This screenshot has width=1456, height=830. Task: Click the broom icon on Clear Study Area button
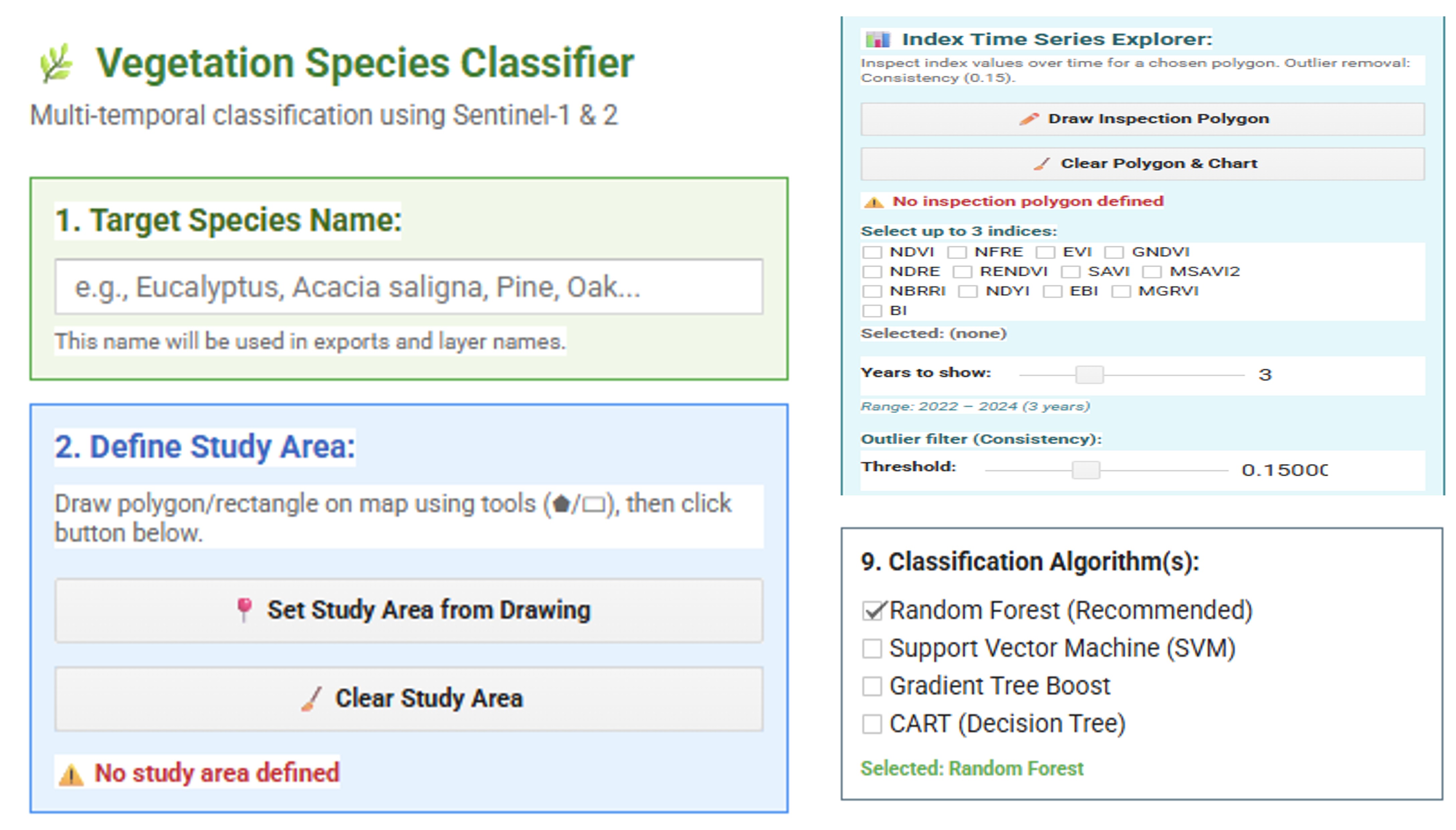(312, 699)
